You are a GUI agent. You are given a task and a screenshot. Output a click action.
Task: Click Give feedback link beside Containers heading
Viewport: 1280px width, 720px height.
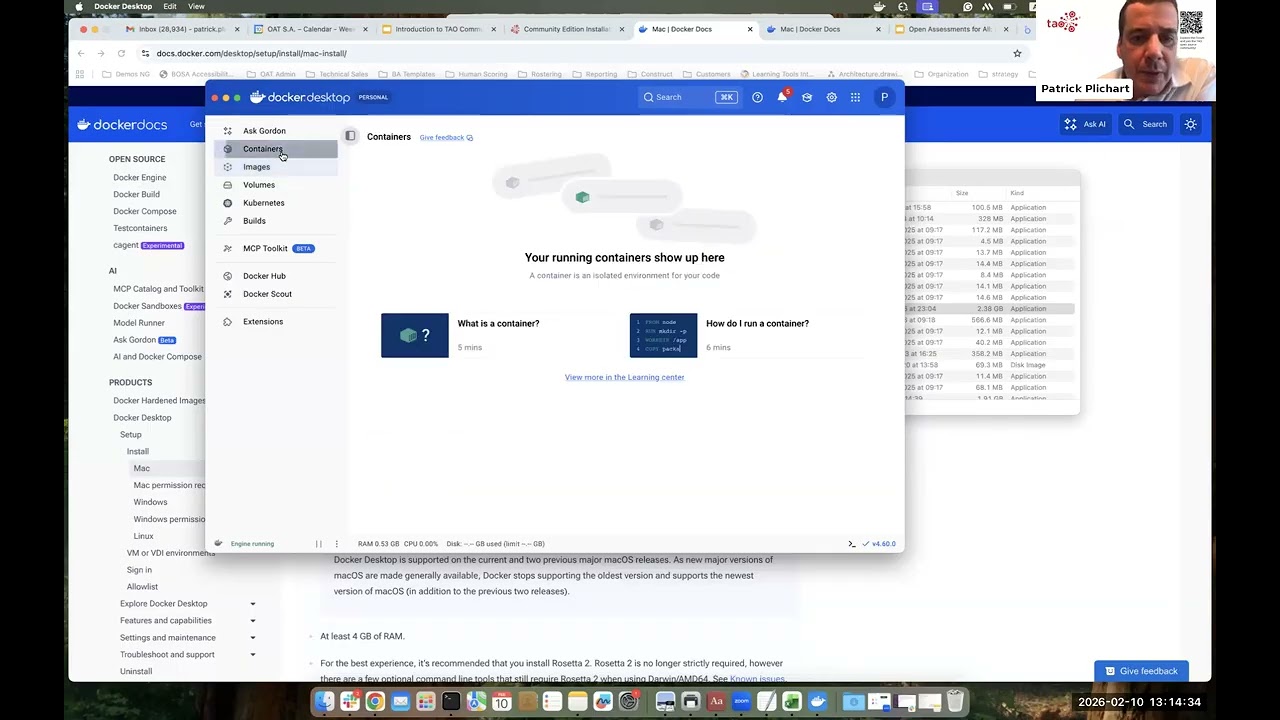(446, 138)
